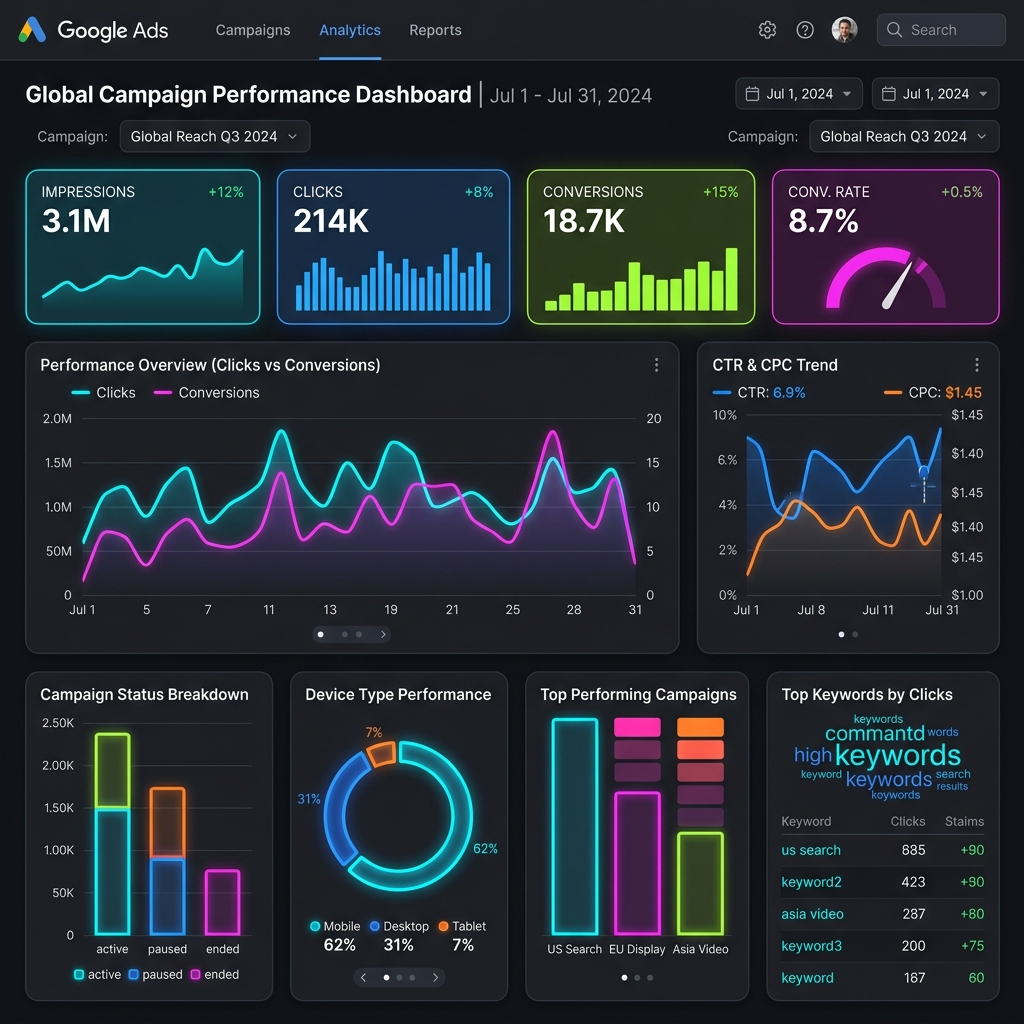
Task: Open Performance Overview three-dot menu
Action: click(656, 365)
